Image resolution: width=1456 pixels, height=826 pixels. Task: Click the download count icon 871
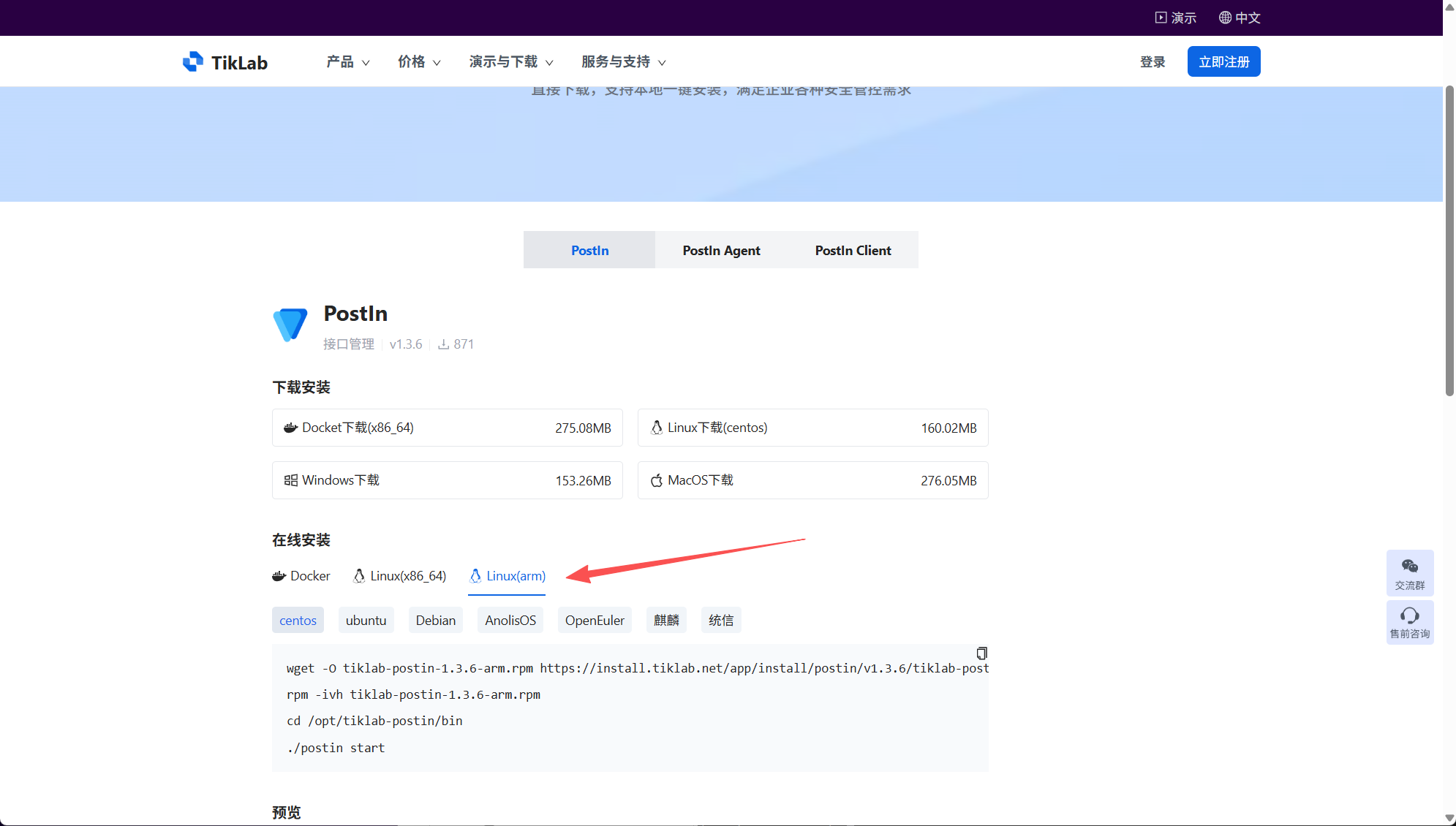point(443,344)
